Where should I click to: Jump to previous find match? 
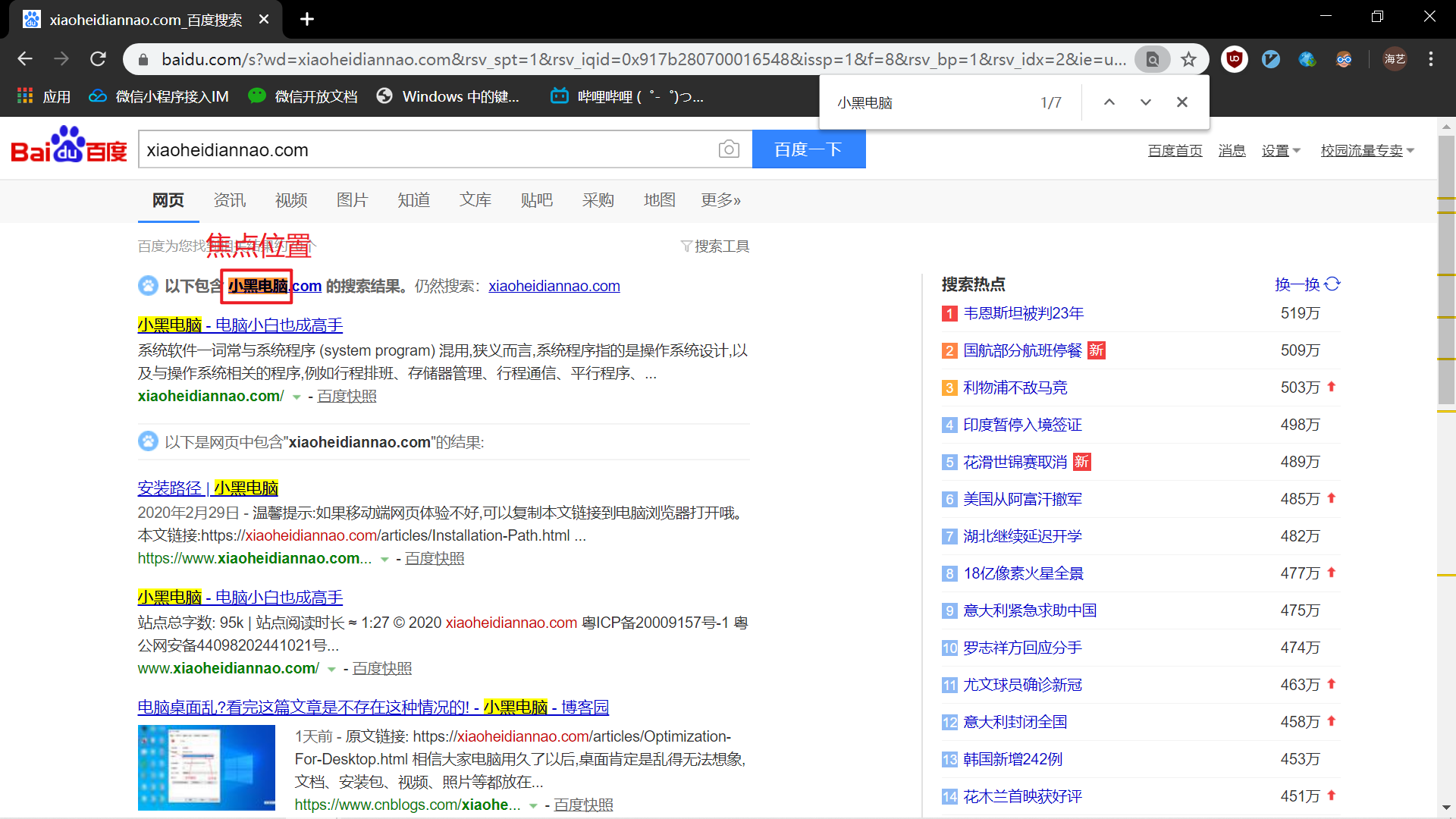[x=1109, y=102]
